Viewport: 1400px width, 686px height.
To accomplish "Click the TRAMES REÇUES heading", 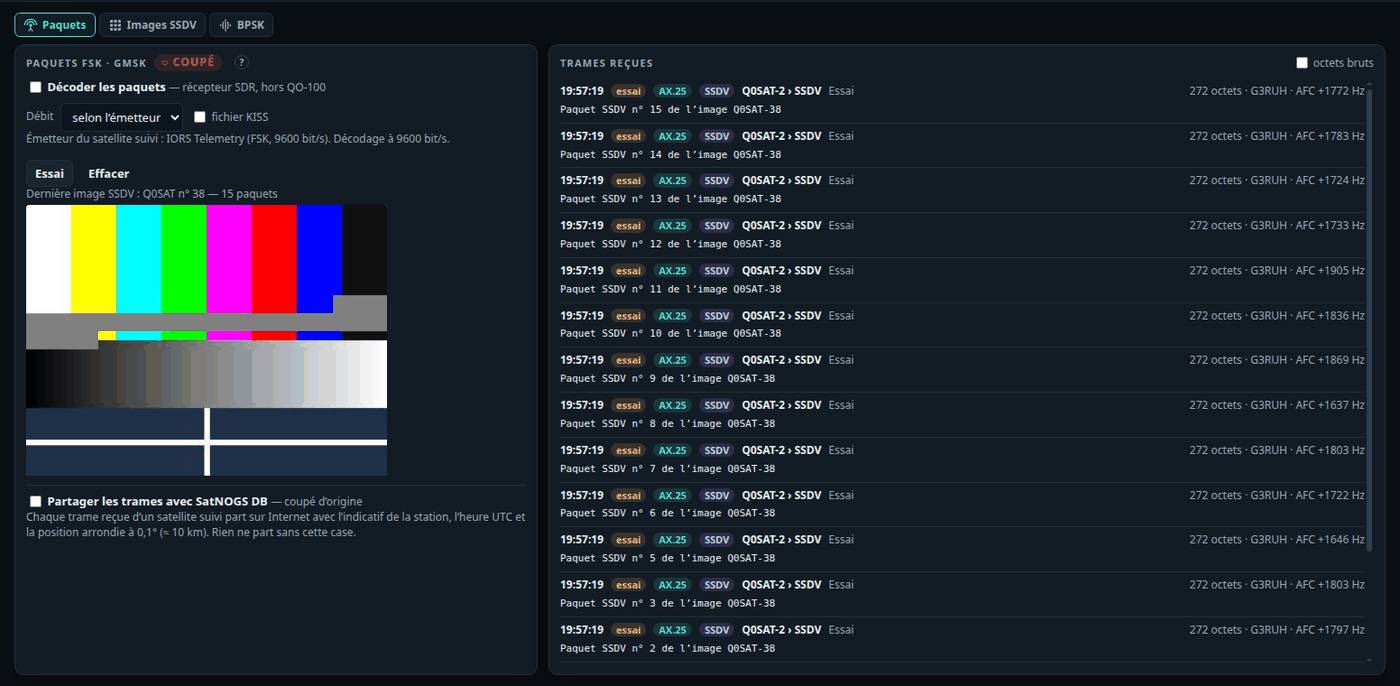I will click(606, 63).
